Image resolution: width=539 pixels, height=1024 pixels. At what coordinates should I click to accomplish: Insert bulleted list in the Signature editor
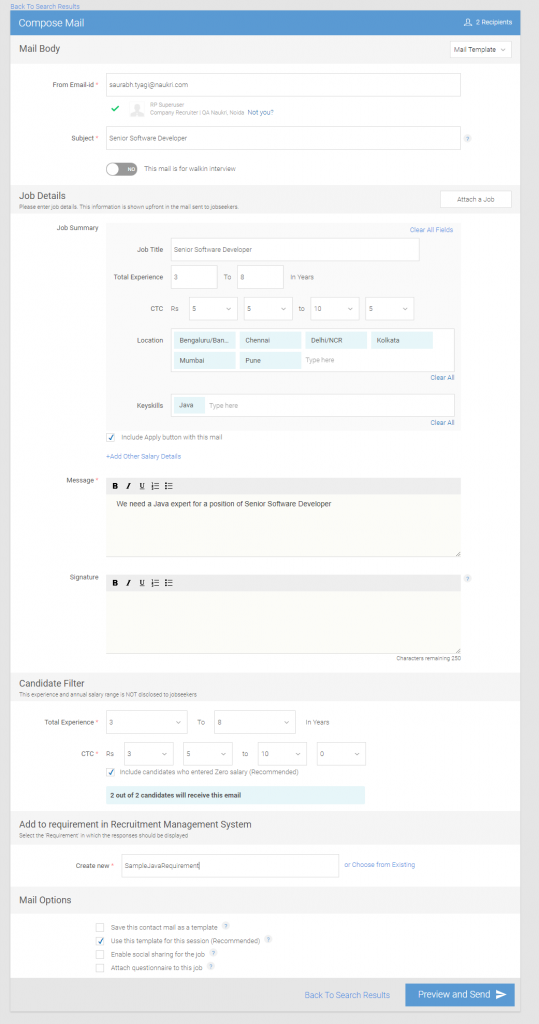click(x=169, y=583)
